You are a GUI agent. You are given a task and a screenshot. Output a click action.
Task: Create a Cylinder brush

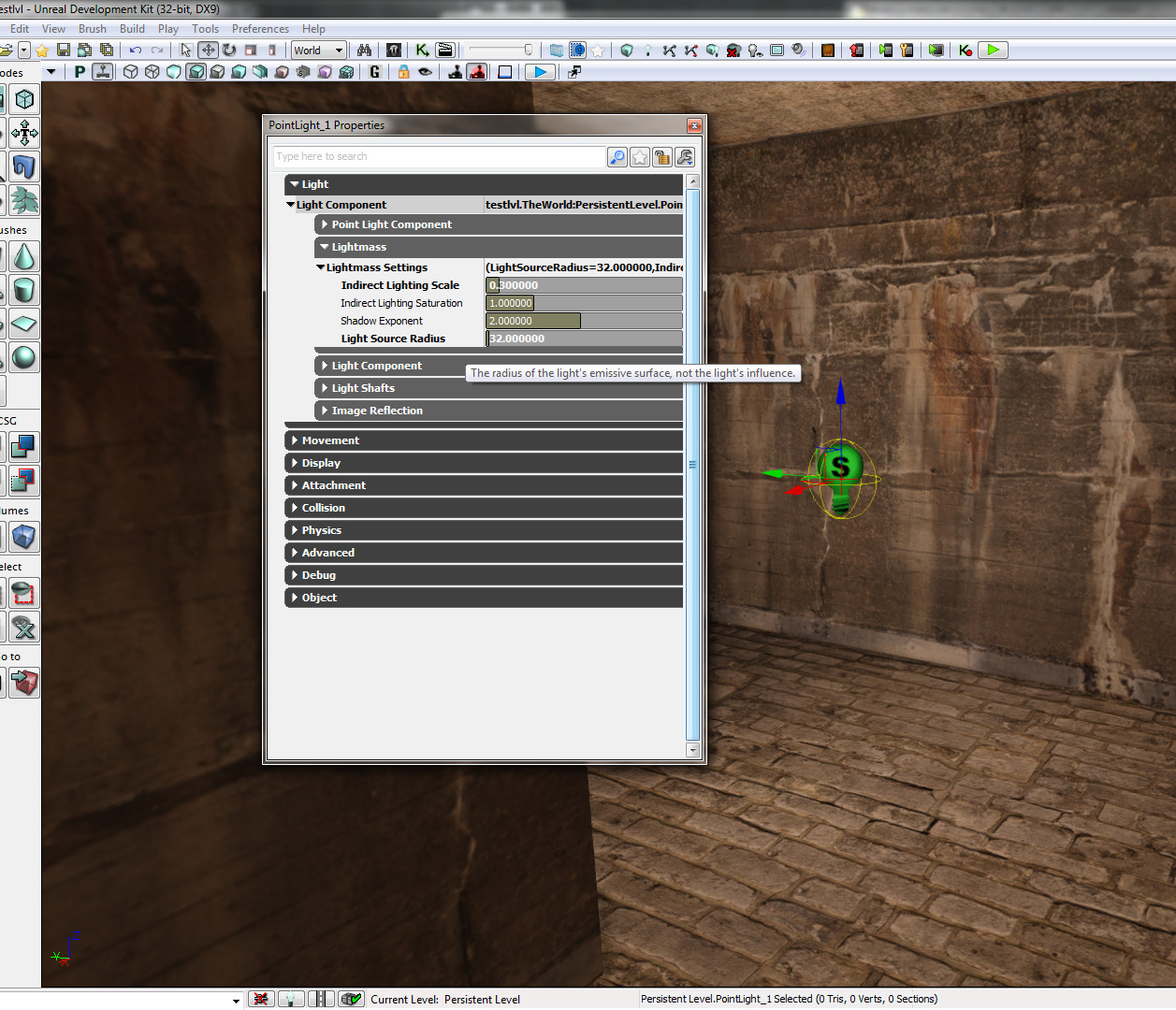(24, 290)
